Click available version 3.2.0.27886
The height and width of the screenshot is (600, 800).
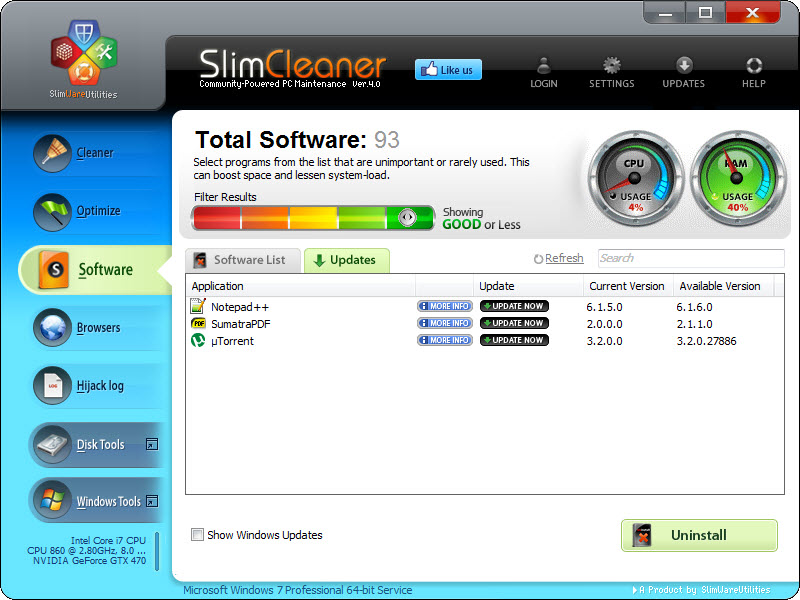(x=707, y=341)
